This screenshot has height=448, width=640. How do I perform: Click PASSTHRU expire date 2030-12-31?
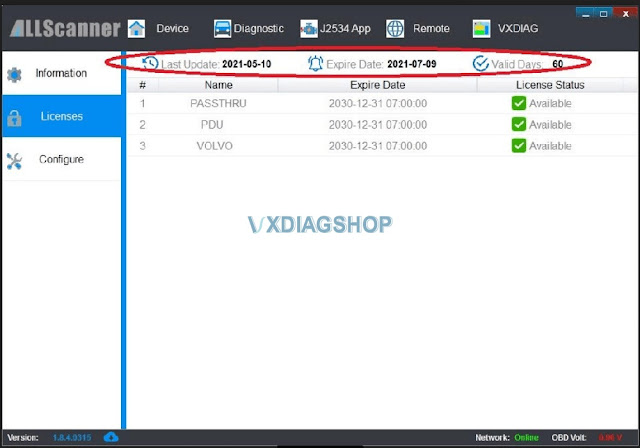(378, 104)
